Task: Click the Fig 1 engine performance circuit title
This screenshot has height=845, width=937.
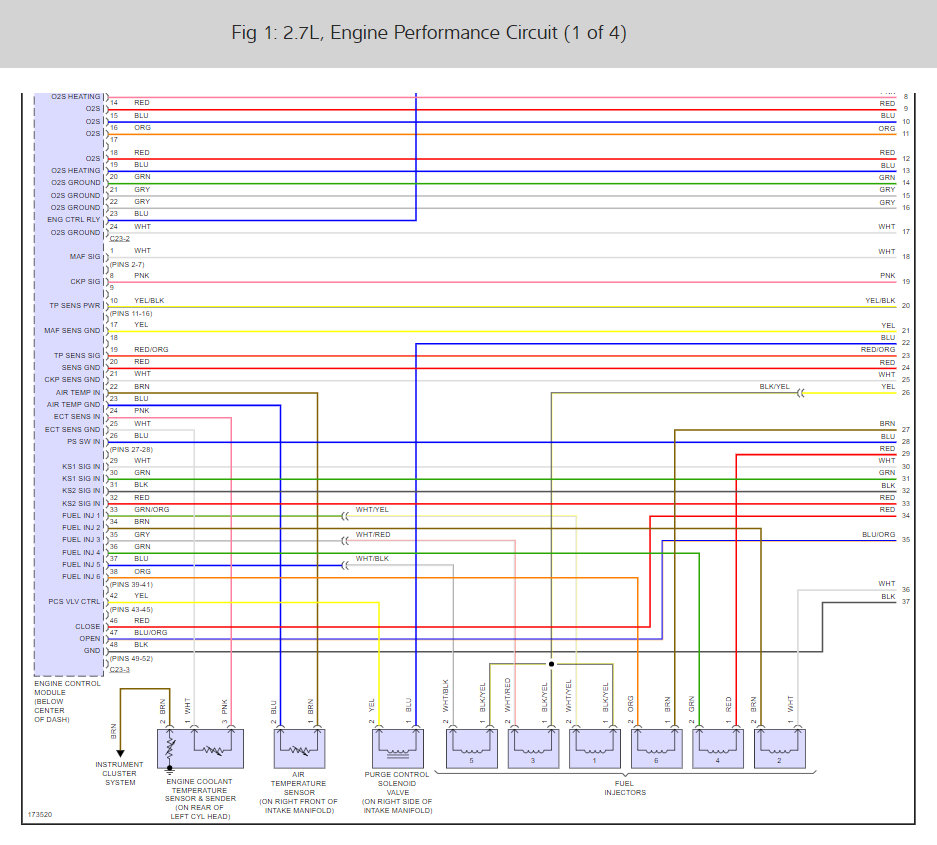Action: pos(428,33)
